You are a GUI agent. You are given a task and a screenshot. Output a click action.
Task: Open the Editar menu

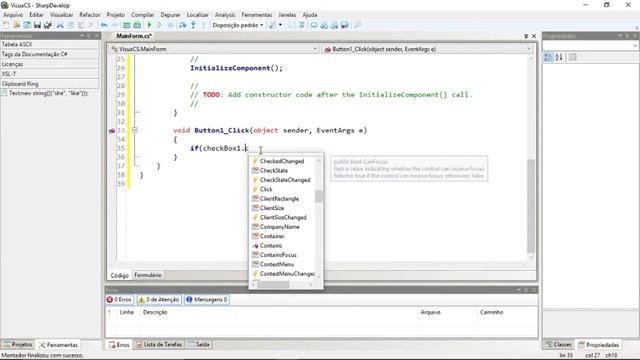point(36,15)
